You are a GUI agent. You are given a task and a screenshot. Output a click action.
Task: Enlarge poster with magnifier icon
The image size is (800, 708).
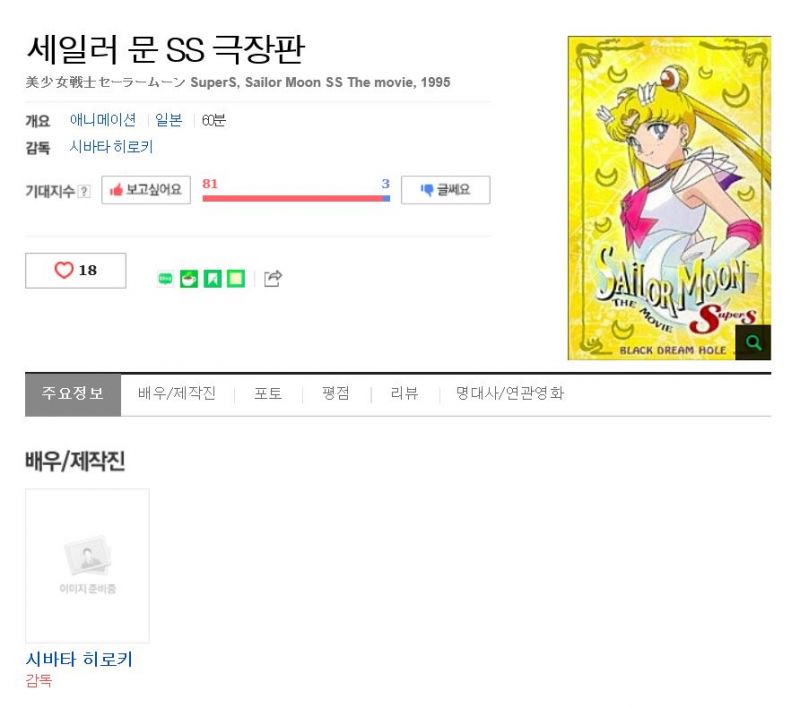tap(753, 342)
